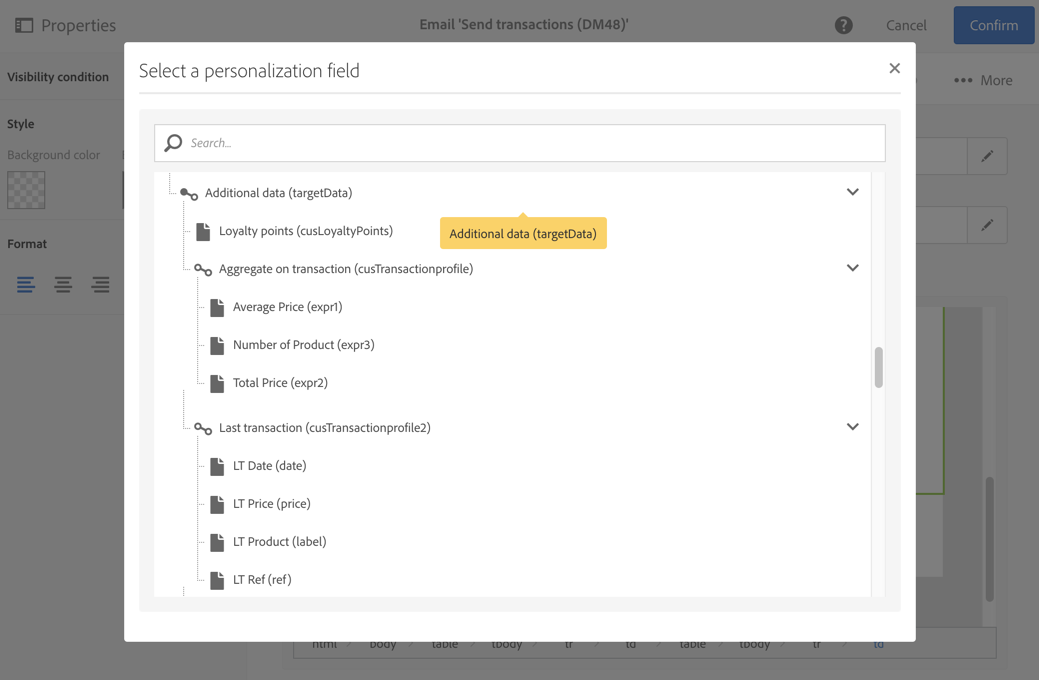Choose Average Price (expr1) field

click(287, 307)
